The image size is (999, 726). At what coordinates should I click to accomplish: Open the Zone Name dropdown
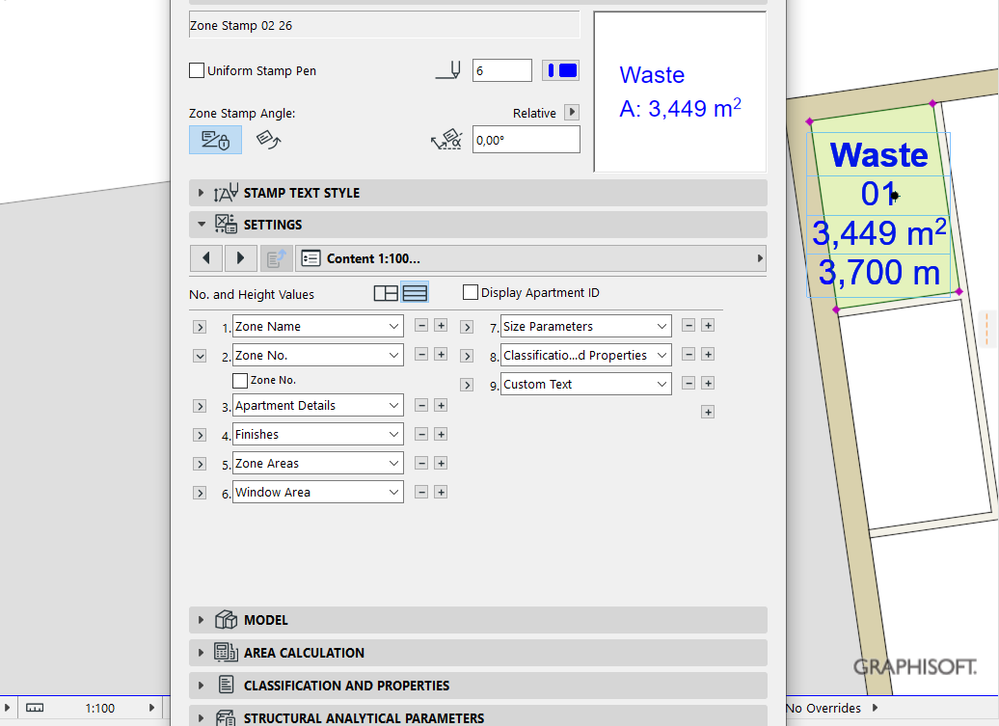click(317, 325)
